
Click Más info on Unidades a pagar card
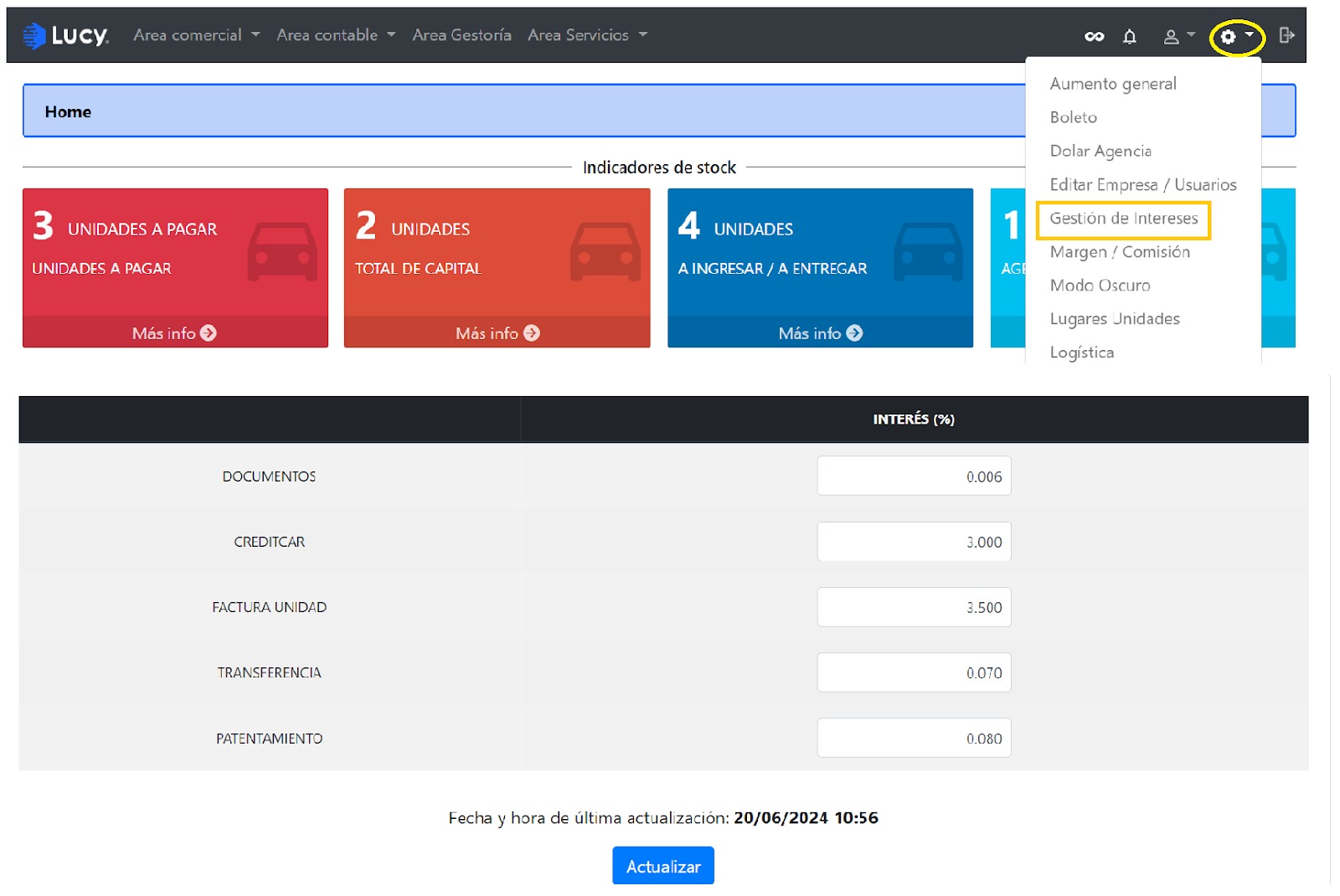tap(174, 333)
